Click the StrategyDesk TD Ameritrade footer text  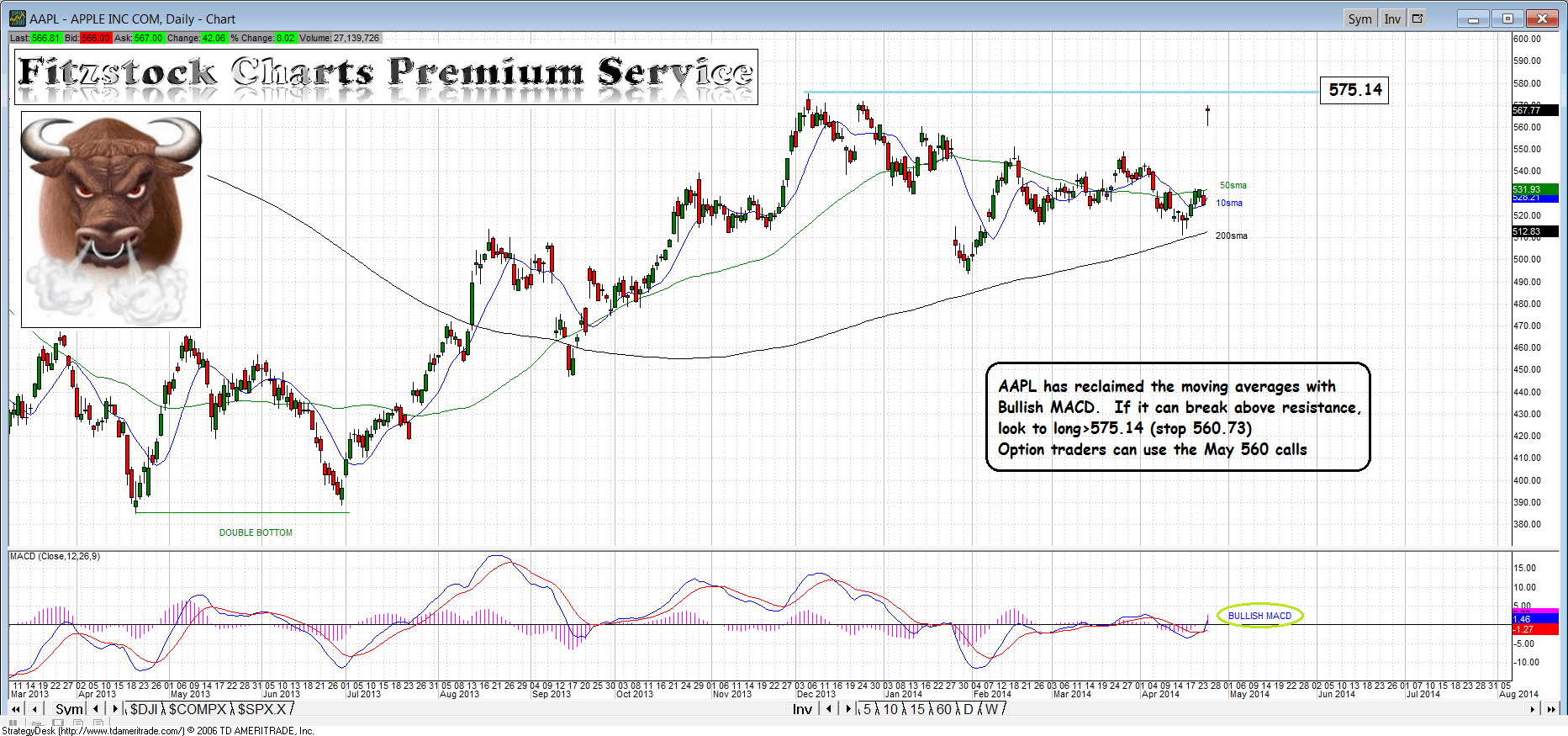[x=158, y=730]
